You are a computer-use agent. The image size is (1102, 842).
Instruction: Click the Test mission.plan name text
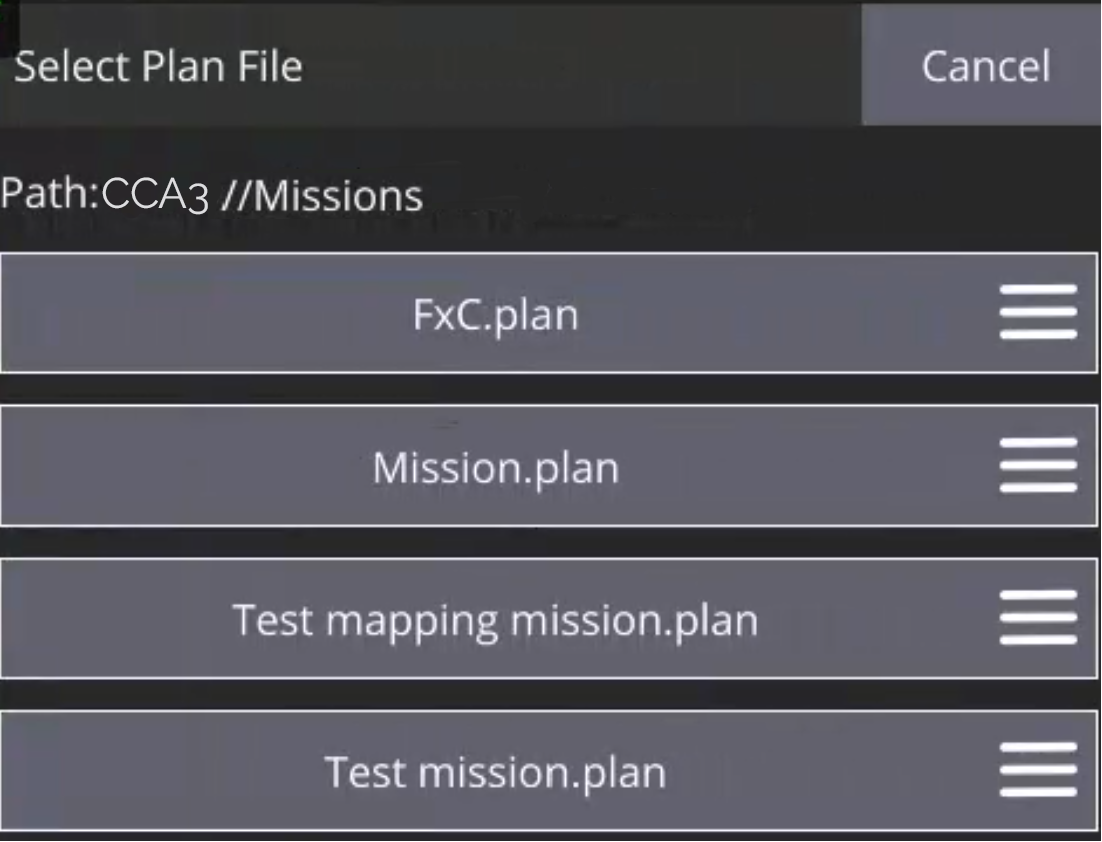click(496, 773)
